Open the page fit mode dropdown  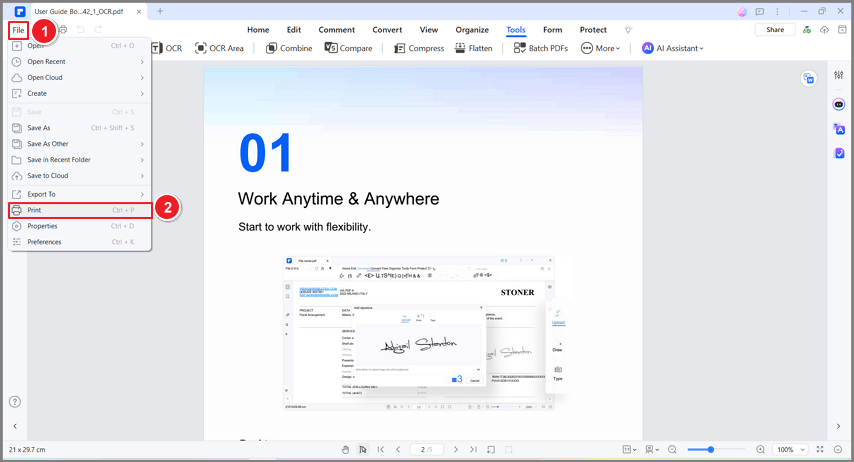click(629, 449)
